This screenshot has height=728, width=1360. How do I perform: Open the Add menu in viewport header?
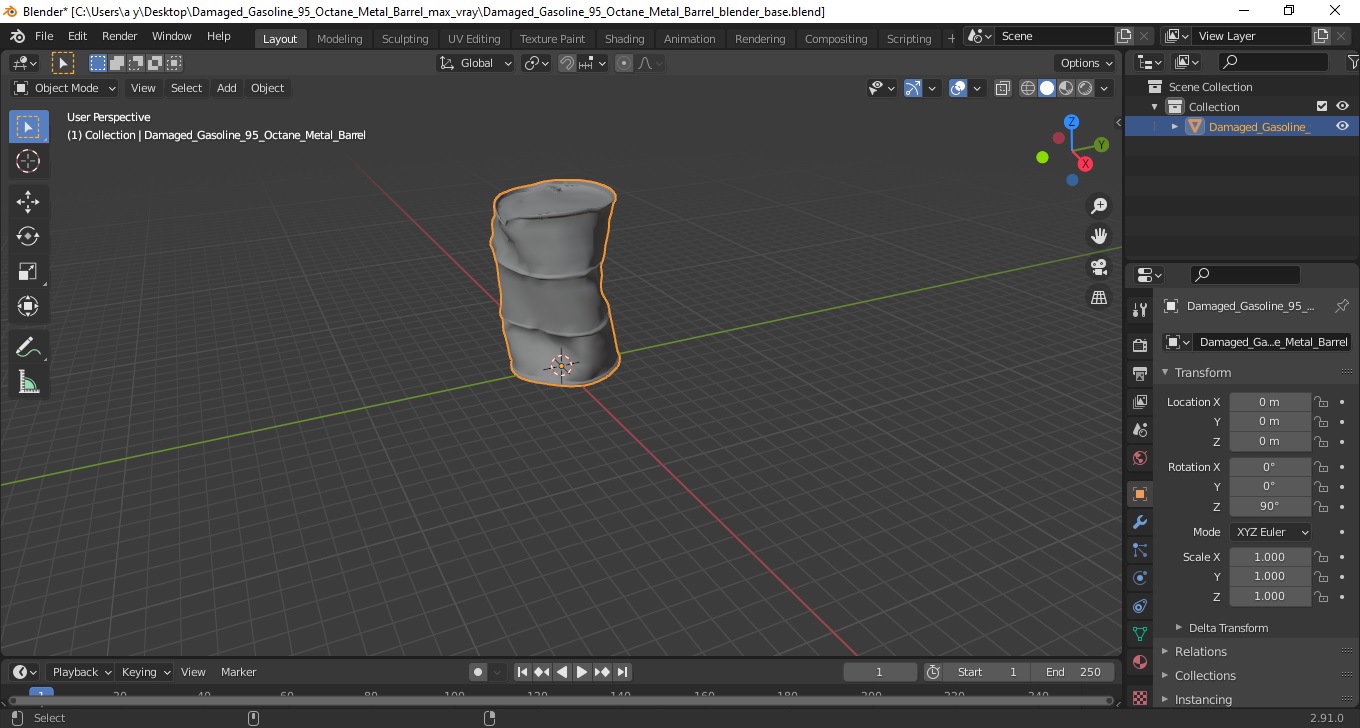pos(227,88)
